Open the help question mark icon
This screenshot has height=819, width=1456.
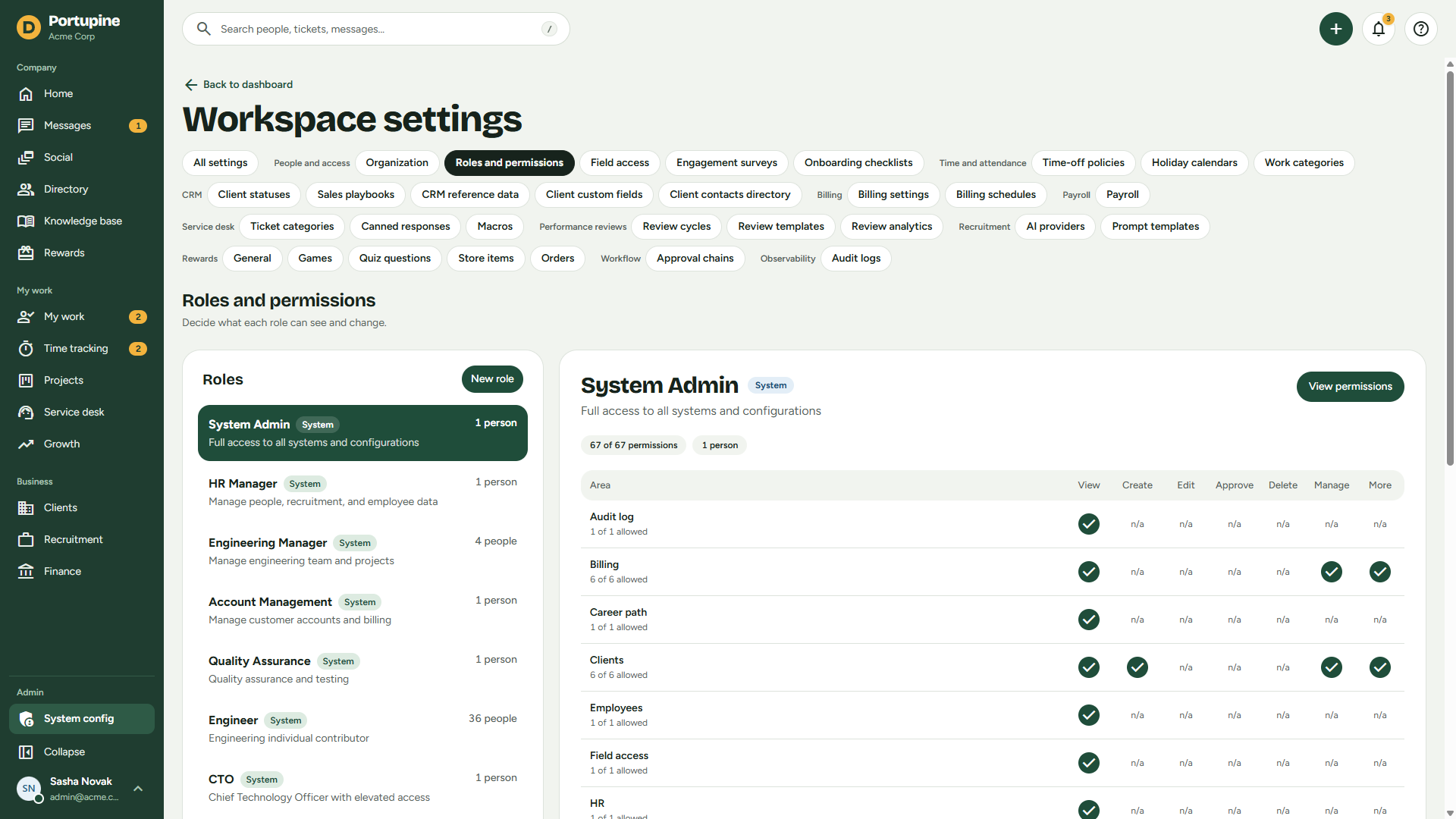[x=1421, y=29]
